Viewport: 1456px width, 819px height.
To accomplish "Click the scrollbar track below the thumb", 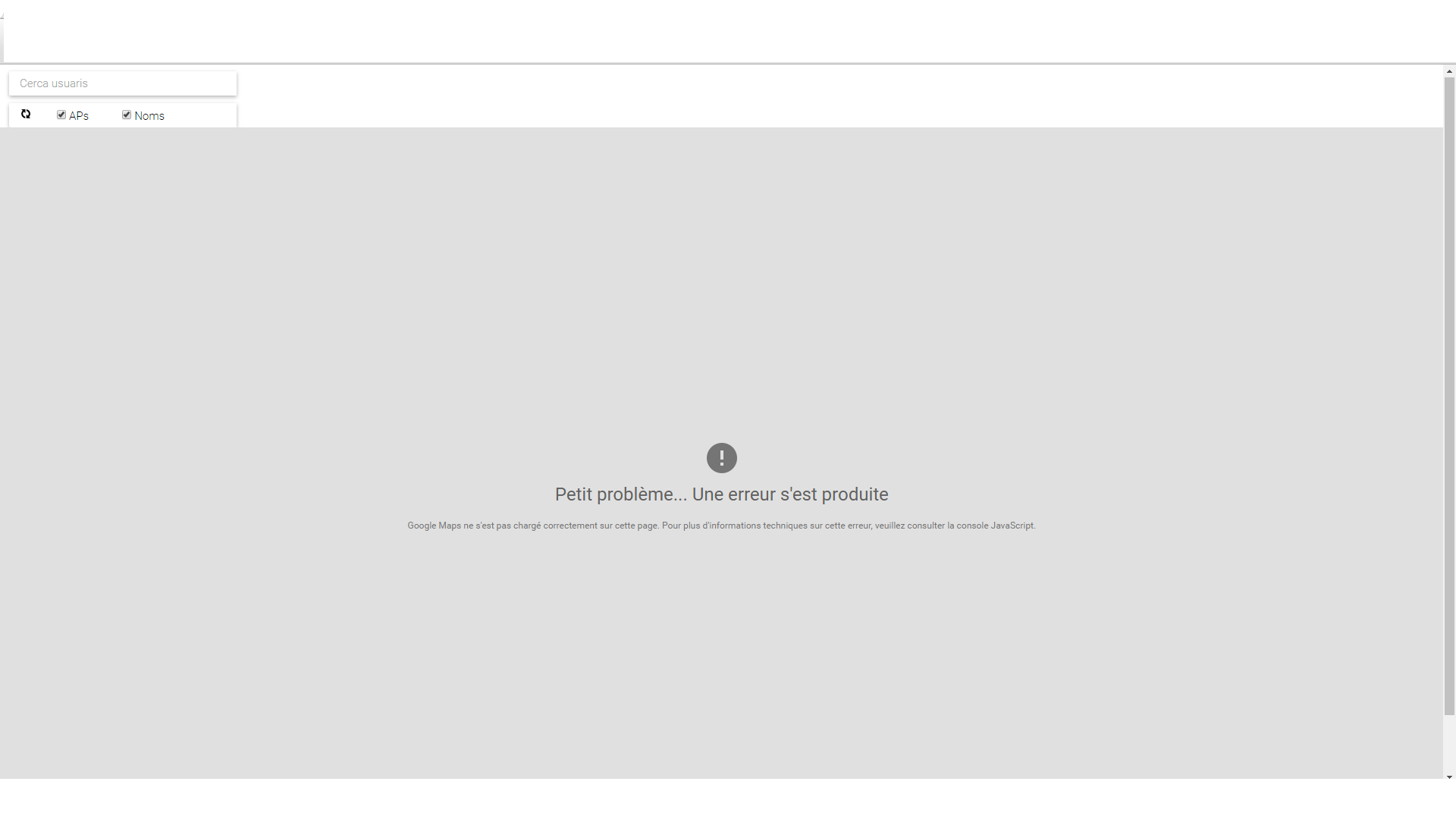I will [x=1449, y=745].
